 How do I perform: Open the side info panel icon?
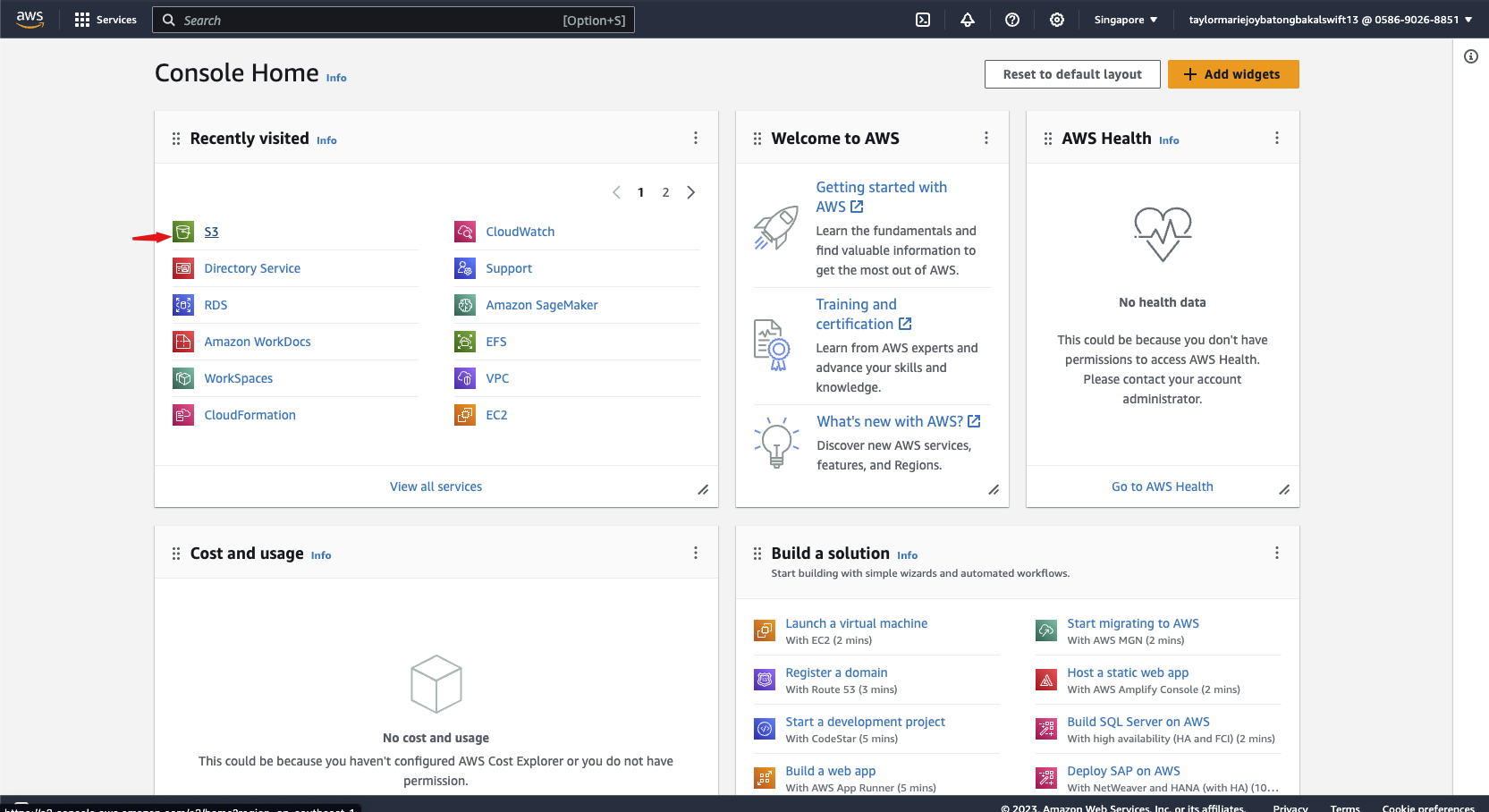1471,56
